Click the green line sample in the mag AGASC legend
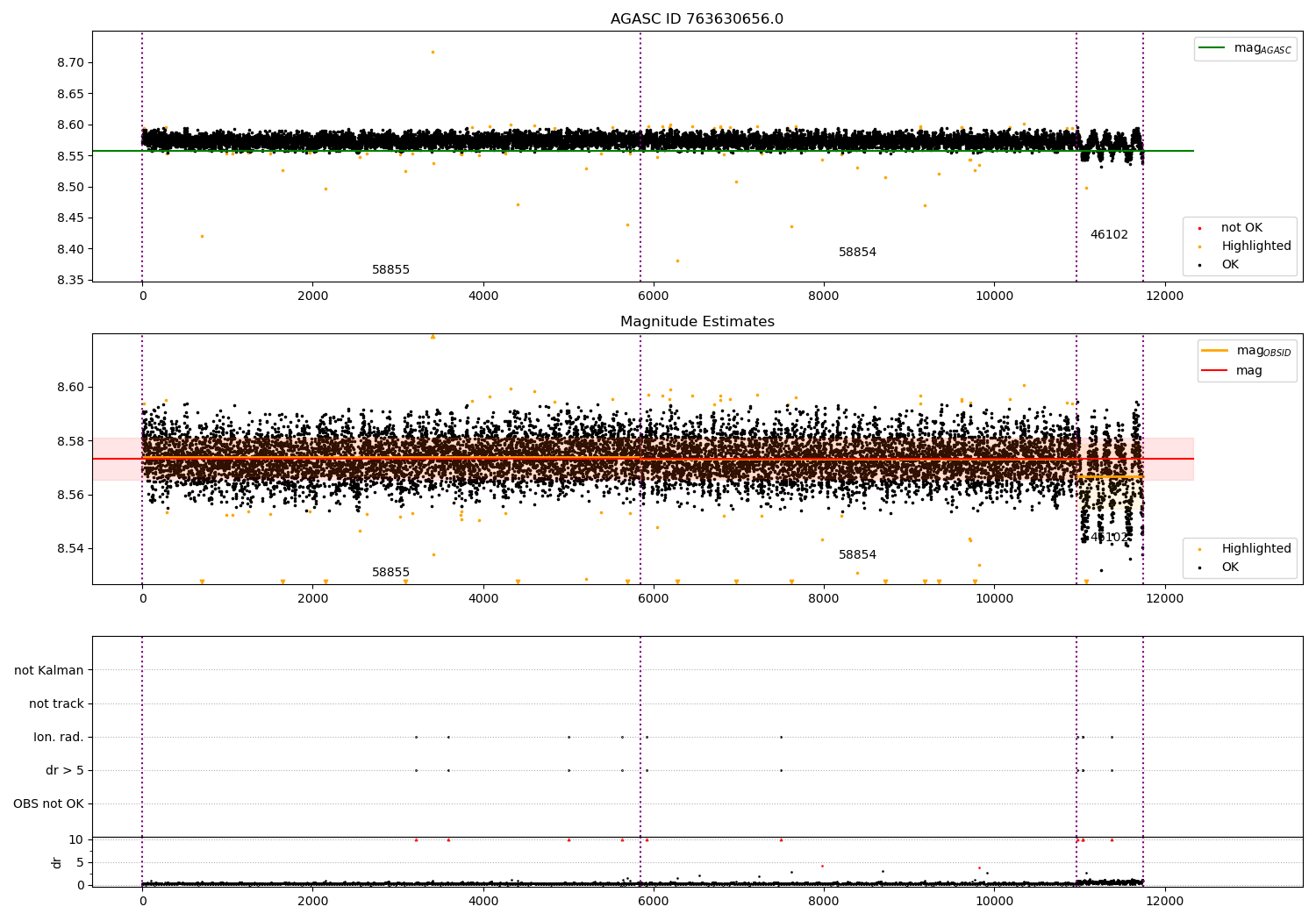Image resolution: width=1316 pixels, height=921 pixels. tap(1212, 47)
